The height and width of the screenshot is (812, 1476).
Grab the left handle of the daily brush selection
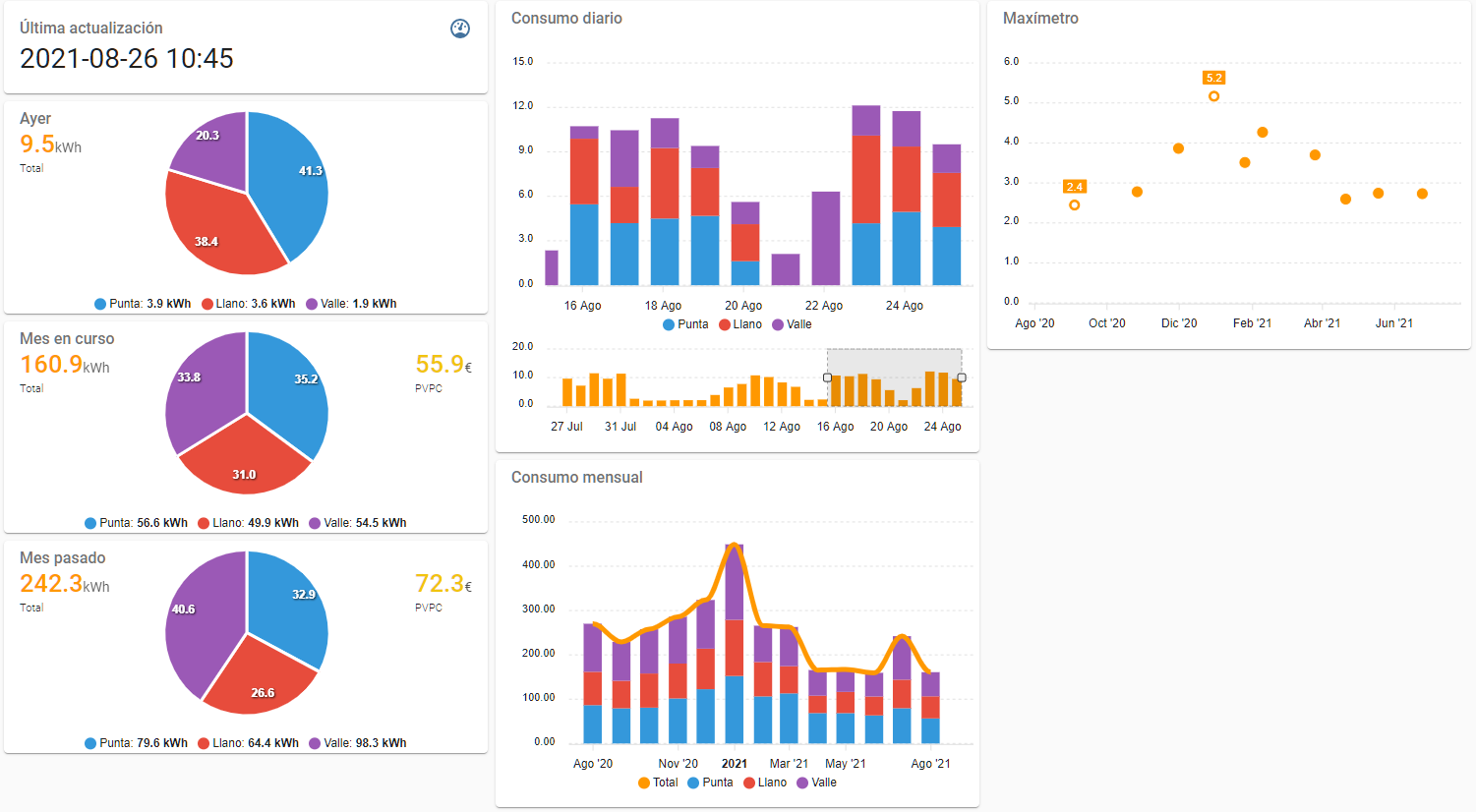827,377
